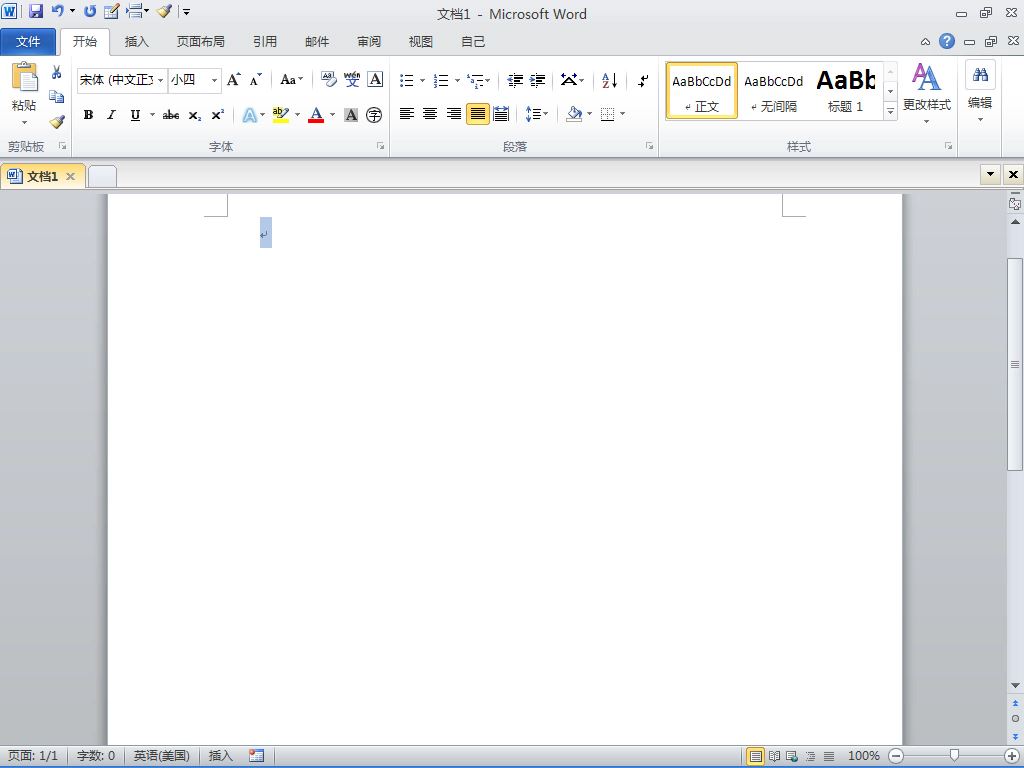
Task: Click the Undo arrow icon
Action: 57,11
